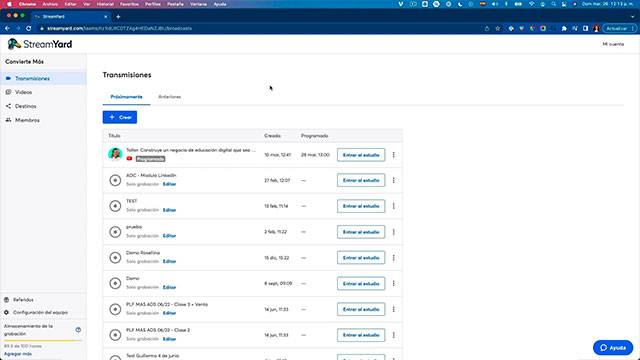Open the three-dot menu for Demo Rosellina
Viewport: 640px width, 360px height.
[x=393, y=258]
